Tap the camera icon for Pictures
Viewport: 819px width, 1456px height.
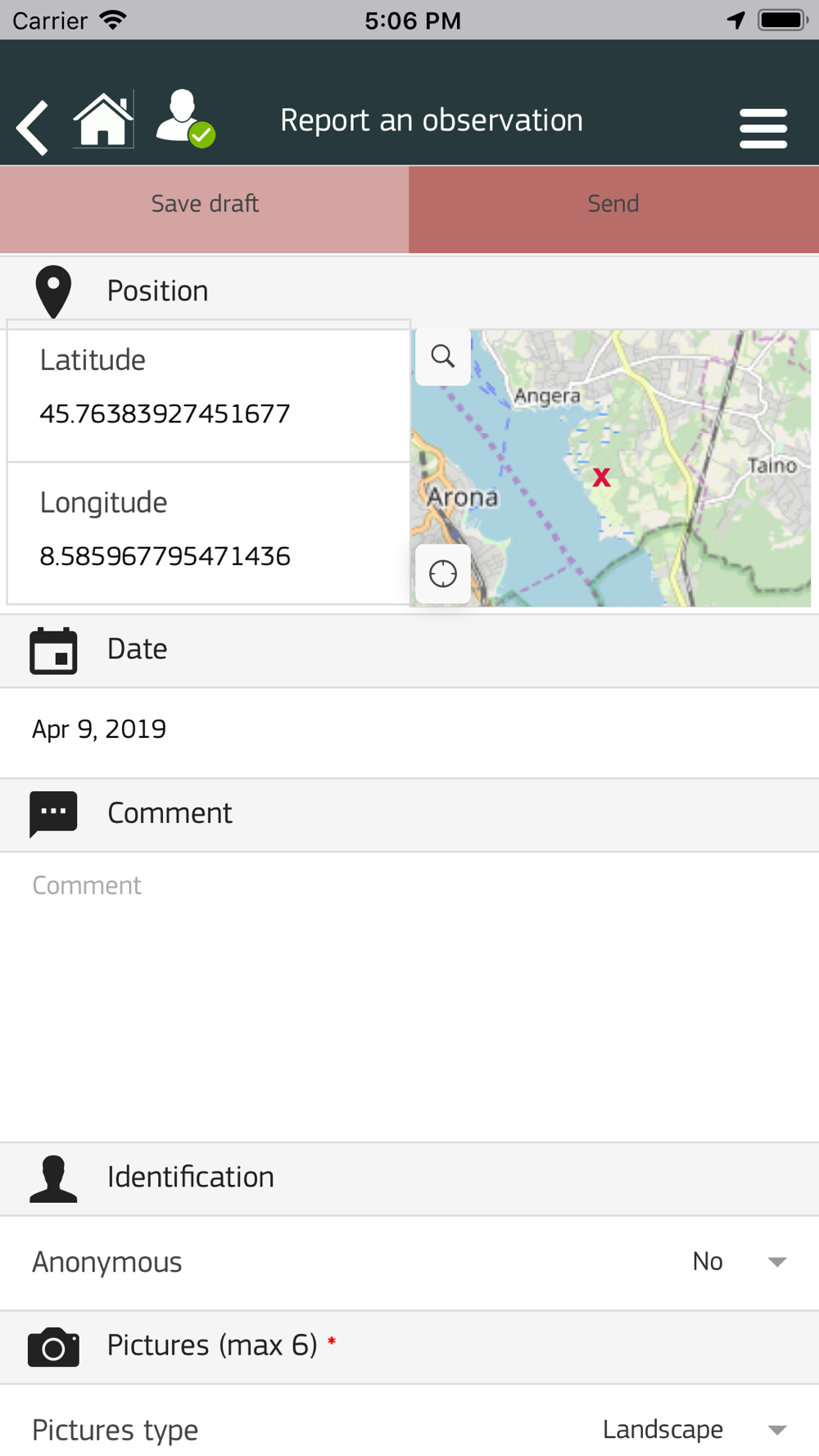pyautogui.click(x=53, y=1347)
